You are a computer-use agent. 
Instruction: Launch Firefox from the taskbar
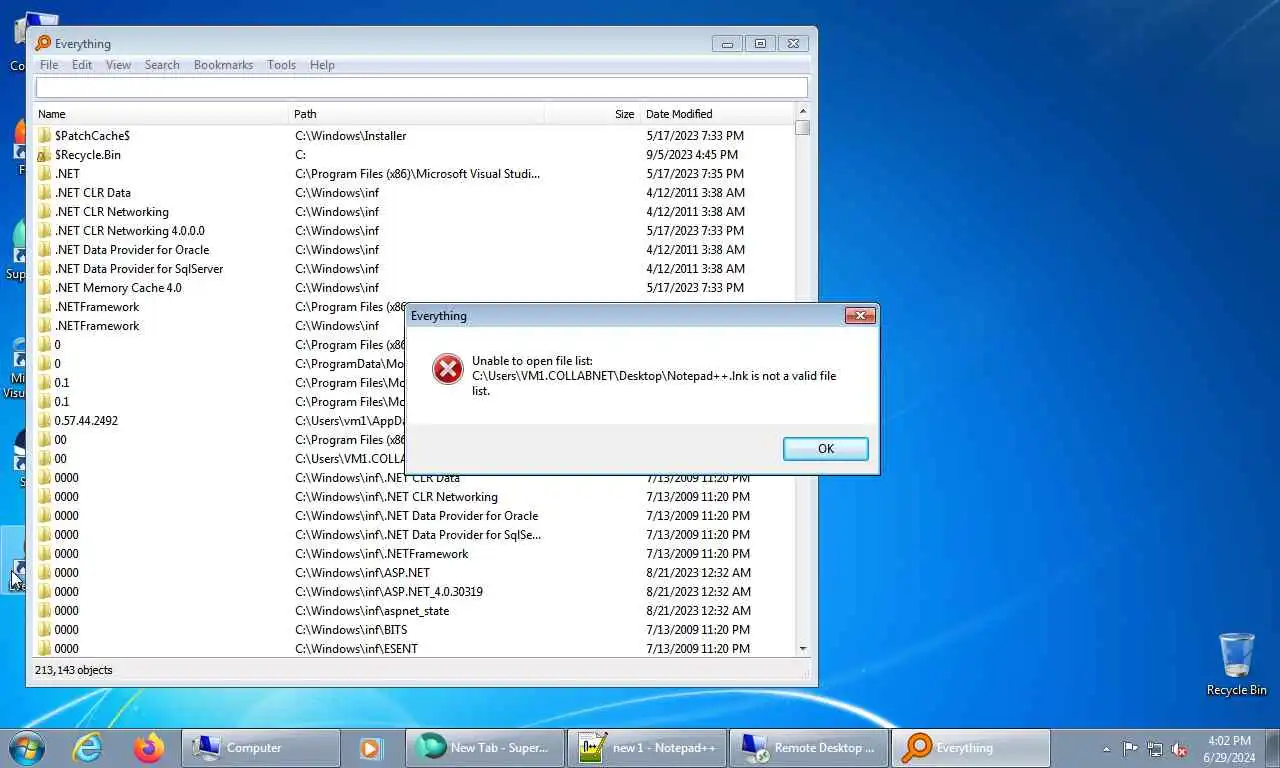149,747
